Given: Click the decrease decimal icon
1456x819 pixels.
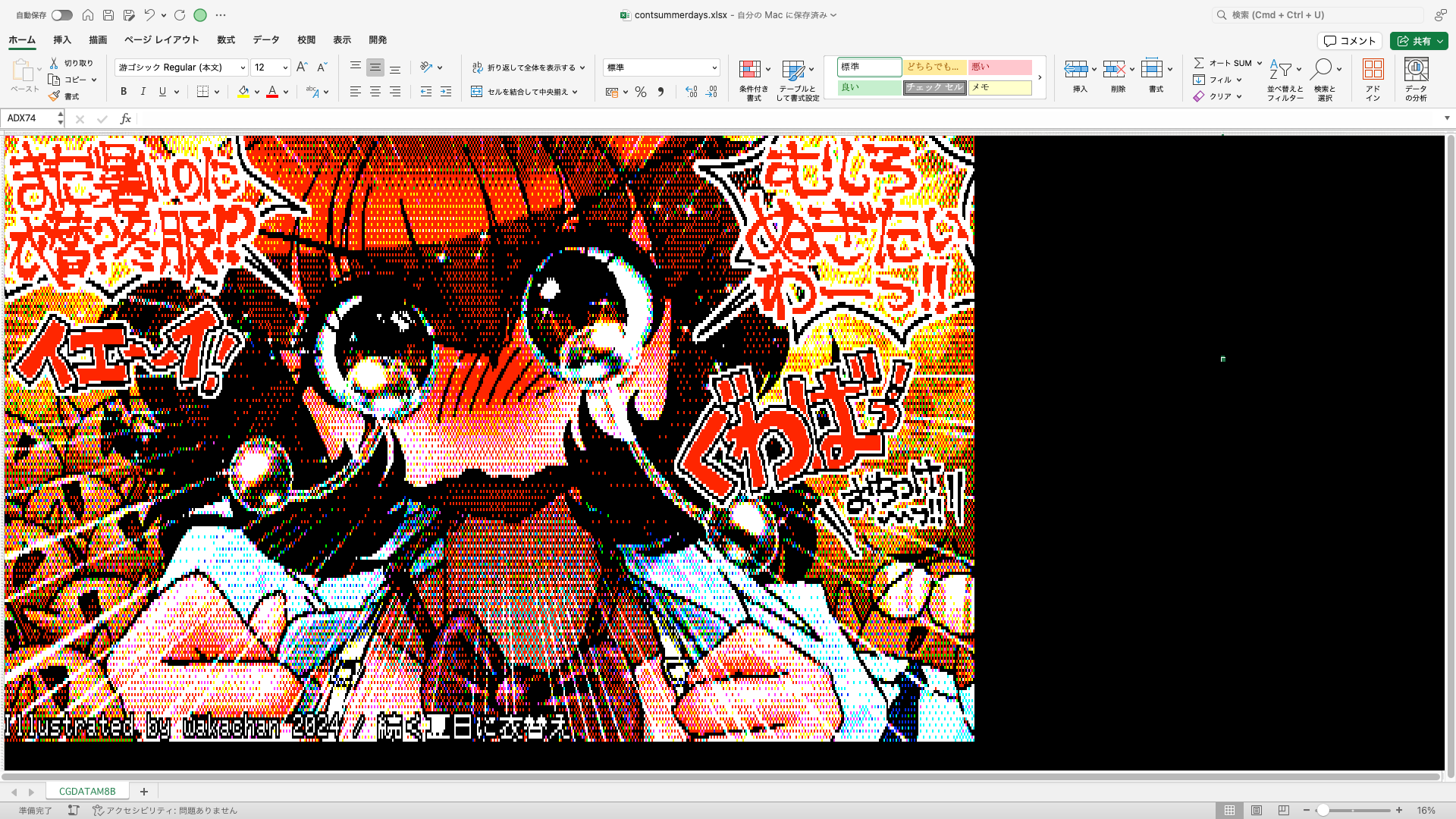Looking at the screenshot, I should click(711, 92).
